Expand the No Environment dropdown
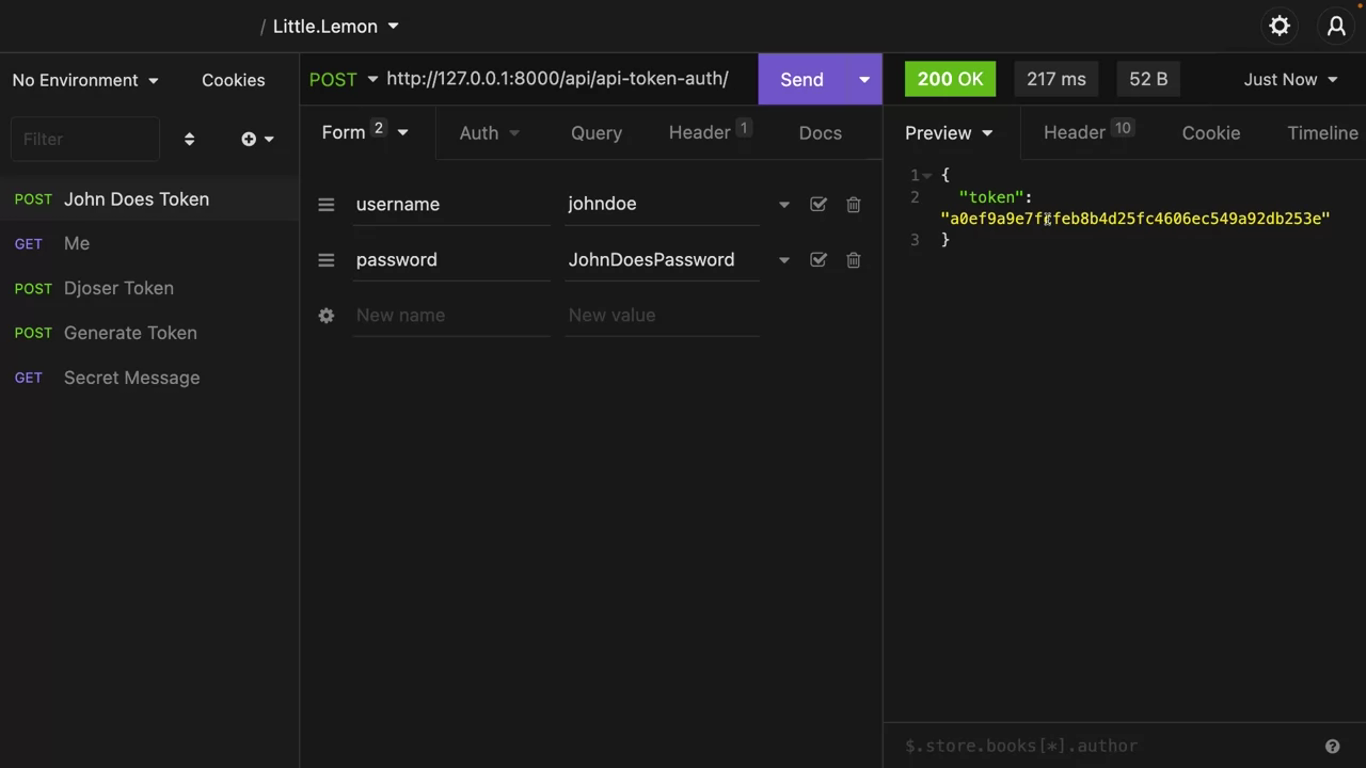This screenshot has height=768, width=1366. pyautogui.click(x=85, y=80)
